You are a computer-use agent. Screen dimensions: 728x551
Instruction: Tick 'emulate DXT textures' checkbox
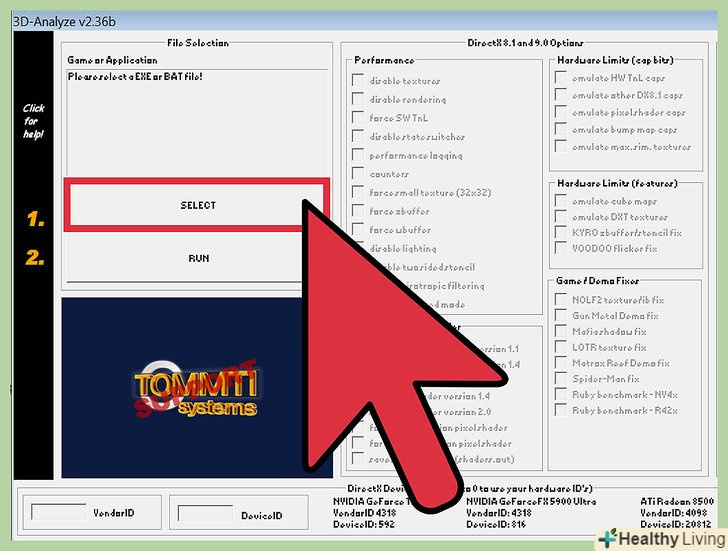click(x=561, y=216)
